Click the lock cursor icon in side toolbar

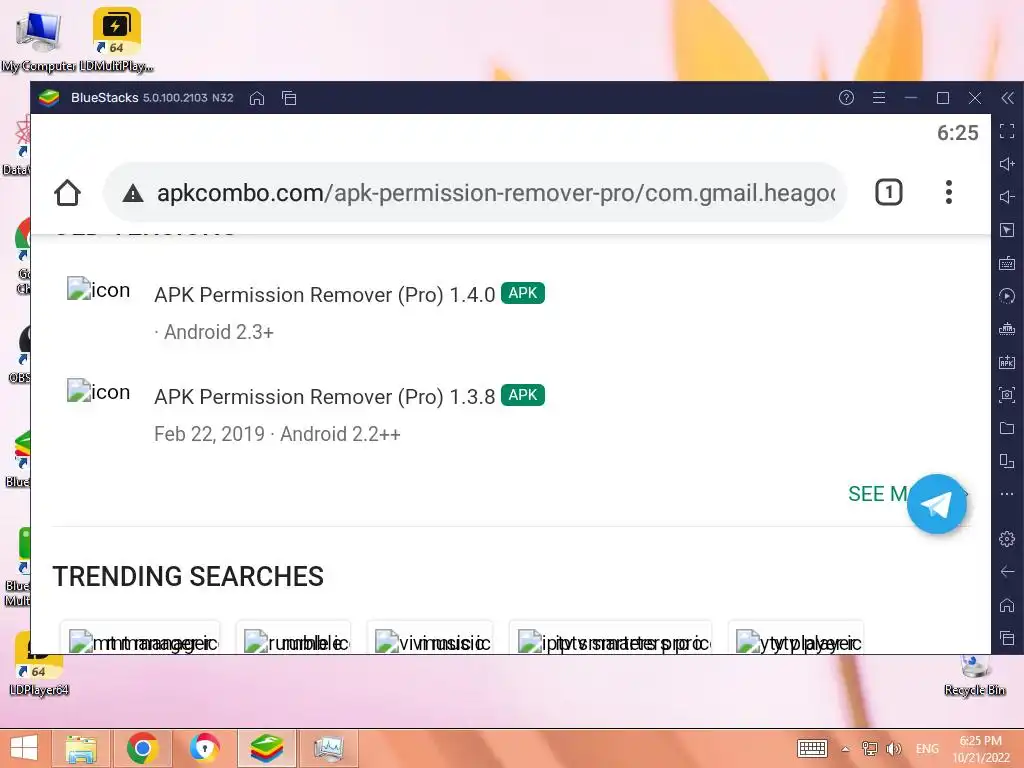tap(1007, 230)
